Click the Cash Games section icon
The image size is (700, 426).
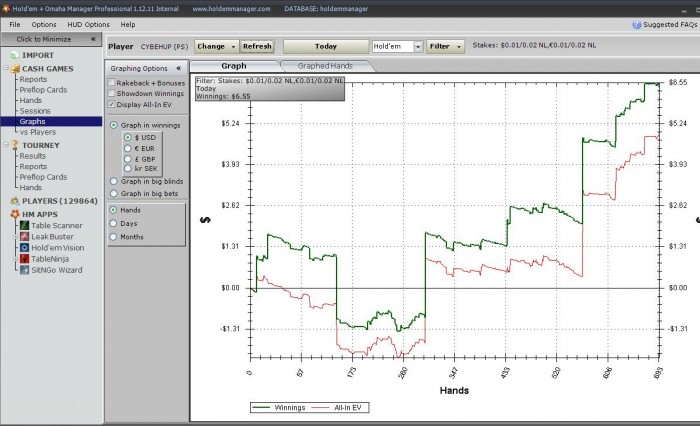14,68
